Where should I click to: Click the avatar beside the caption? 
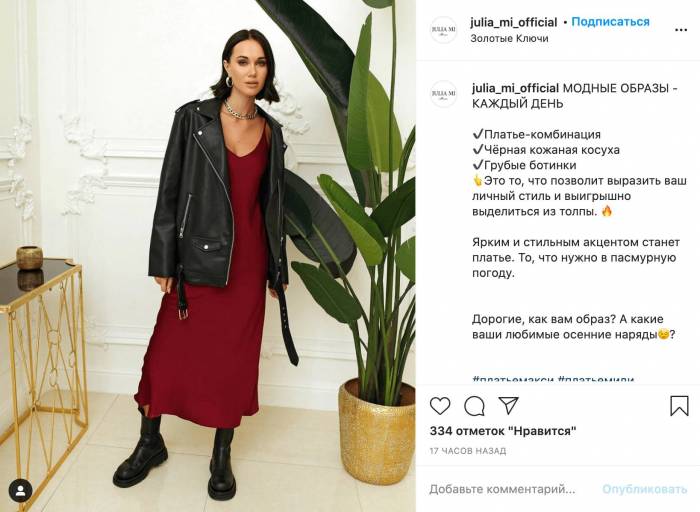click(443, 93)
